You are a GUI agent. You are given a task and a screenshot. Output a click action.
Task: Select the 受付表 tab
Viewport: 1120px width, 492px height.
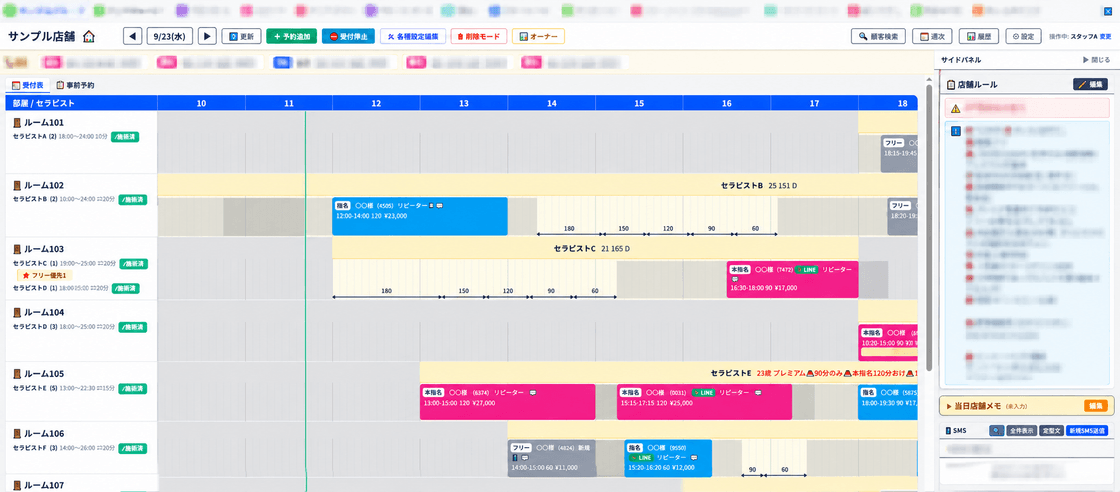pyautogui.click(x=27, y=86)
